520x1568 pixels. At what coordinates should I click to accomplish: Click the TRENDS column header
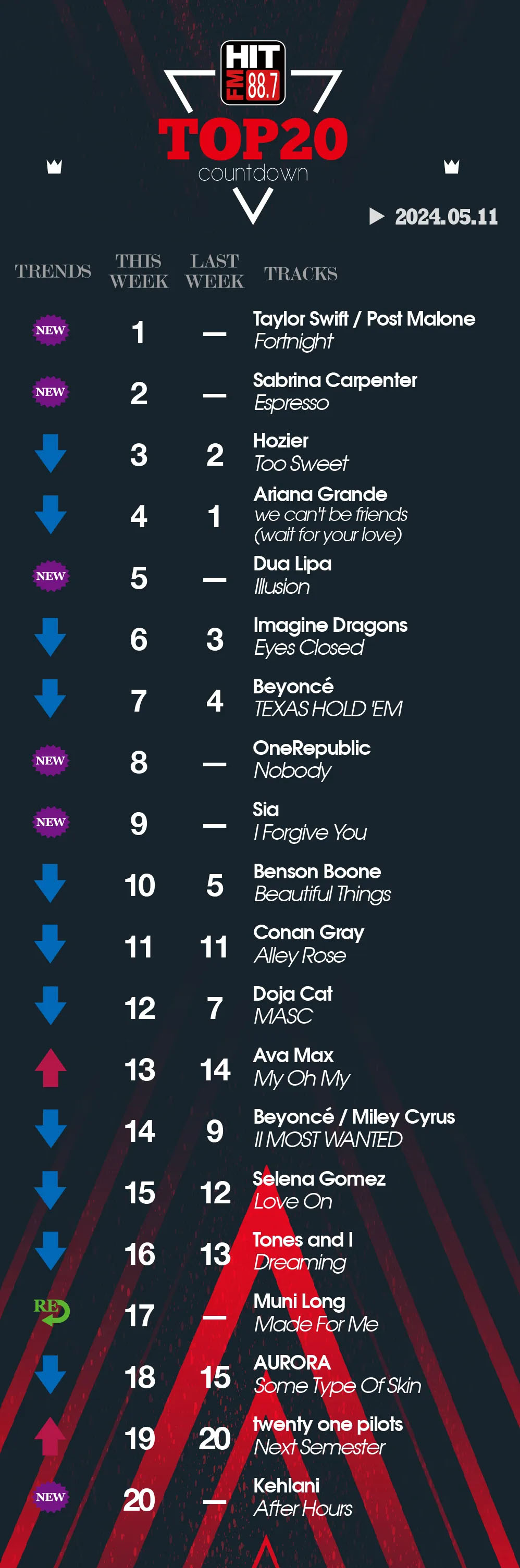click(53, 271)
